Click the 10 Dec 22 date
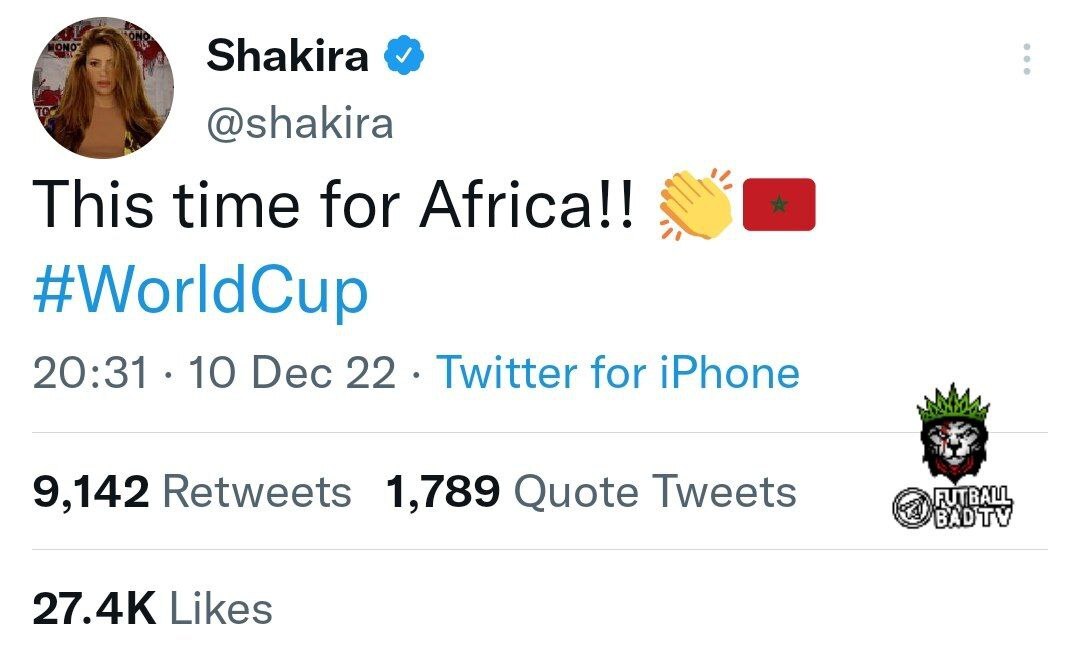 (x=292, y=373)
